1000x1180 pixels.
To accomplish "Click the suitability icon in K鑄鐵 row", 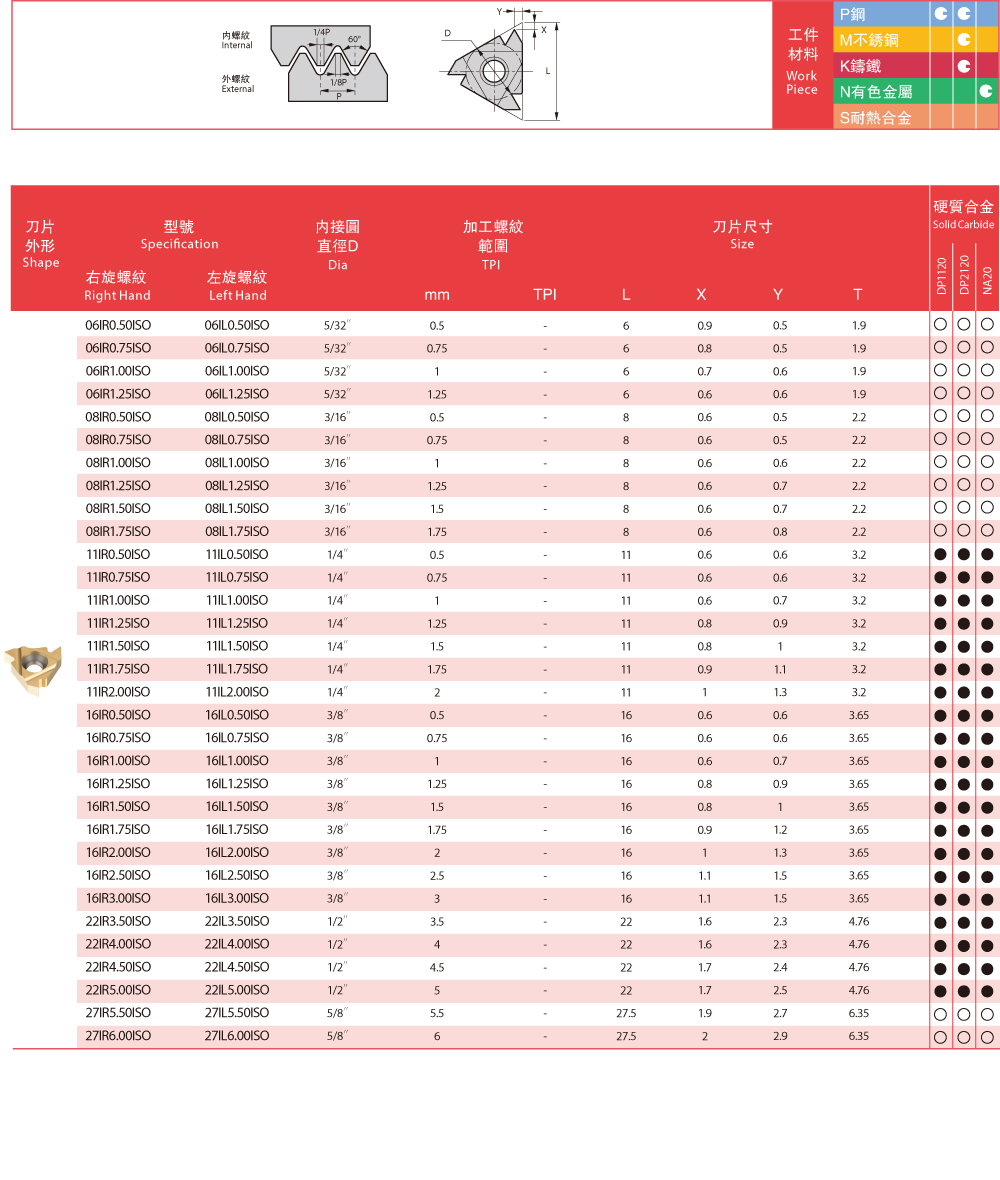I will [964, 66].
